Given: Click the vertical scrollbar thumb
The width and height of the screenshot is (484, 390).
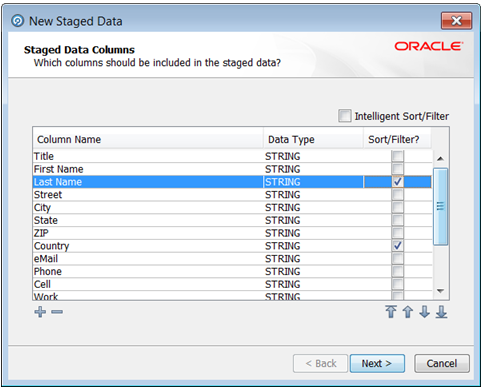Looking at the screenshot, I should (x=440, y=206).
